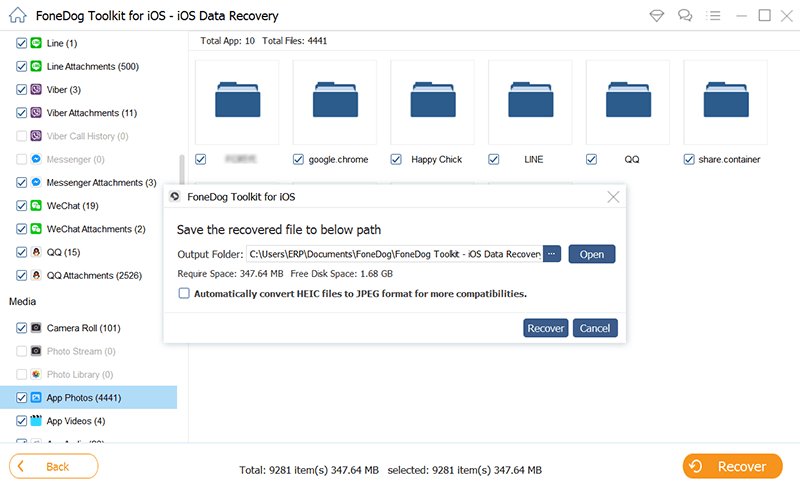800x489 pixels.
Task: Uncheck the Viber Attachments (11) checkbox
Action: pyautogui.click(x=21, y=113)
